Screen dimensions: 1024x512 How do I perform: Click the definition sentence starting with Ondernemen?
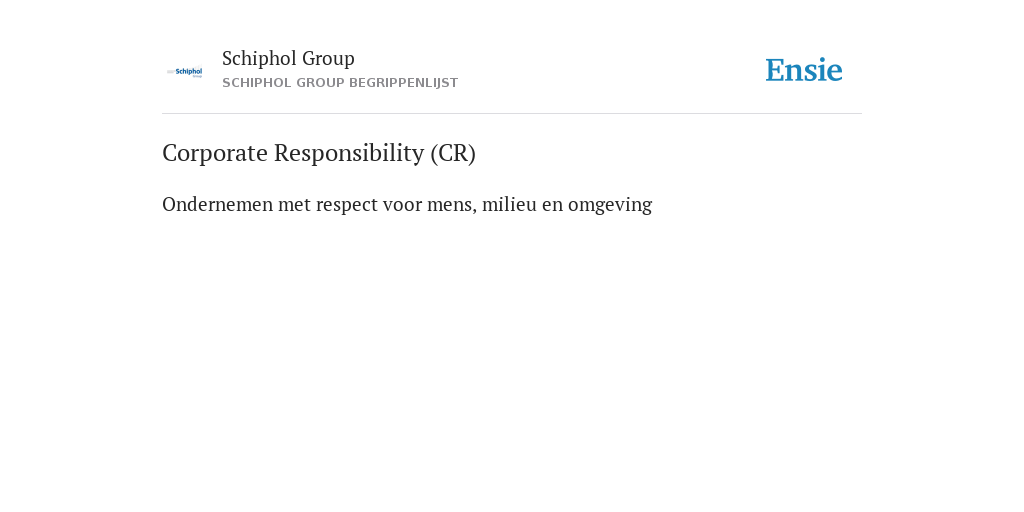click(x=407, y=204)
